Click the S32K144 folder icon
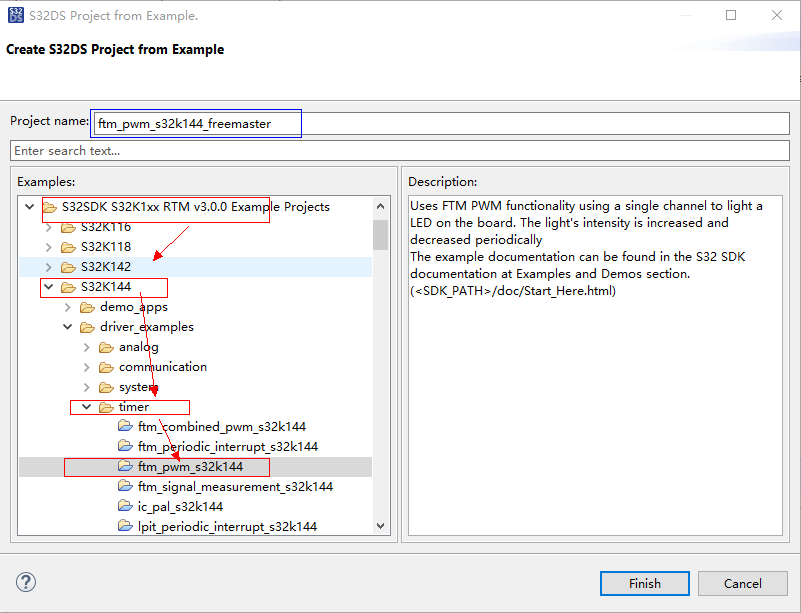The height and width of the screenshot is (613, 801). (x=68, y=287)
